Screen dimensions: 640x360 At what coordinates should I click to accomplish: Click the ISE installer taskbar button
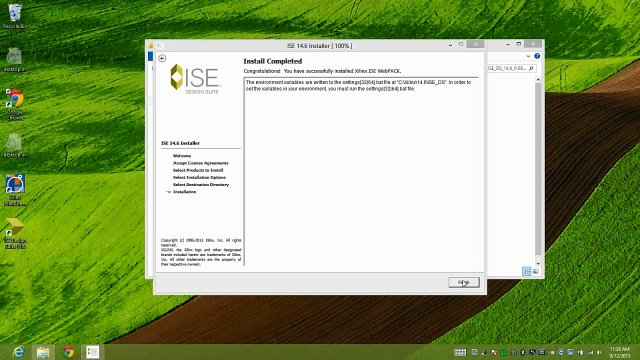coord(93,352)
